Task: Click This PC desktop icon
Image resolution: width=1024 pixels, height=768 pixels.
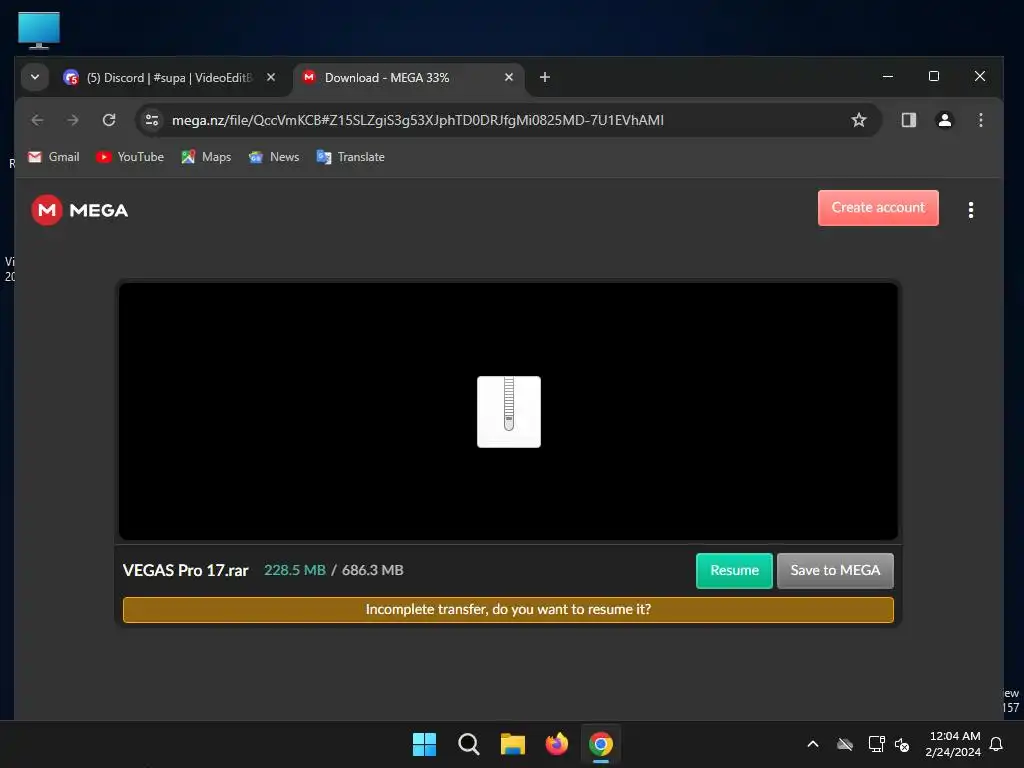Action: (39, 30)
